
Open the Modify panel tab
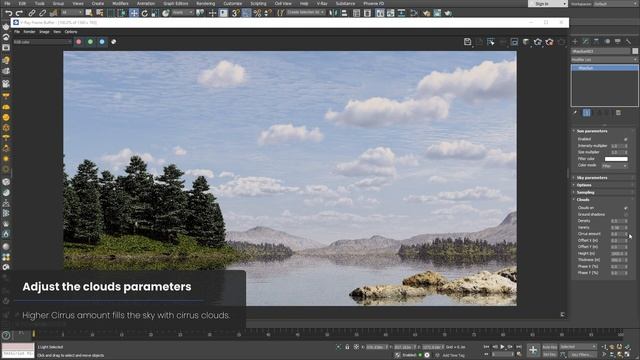586,42
